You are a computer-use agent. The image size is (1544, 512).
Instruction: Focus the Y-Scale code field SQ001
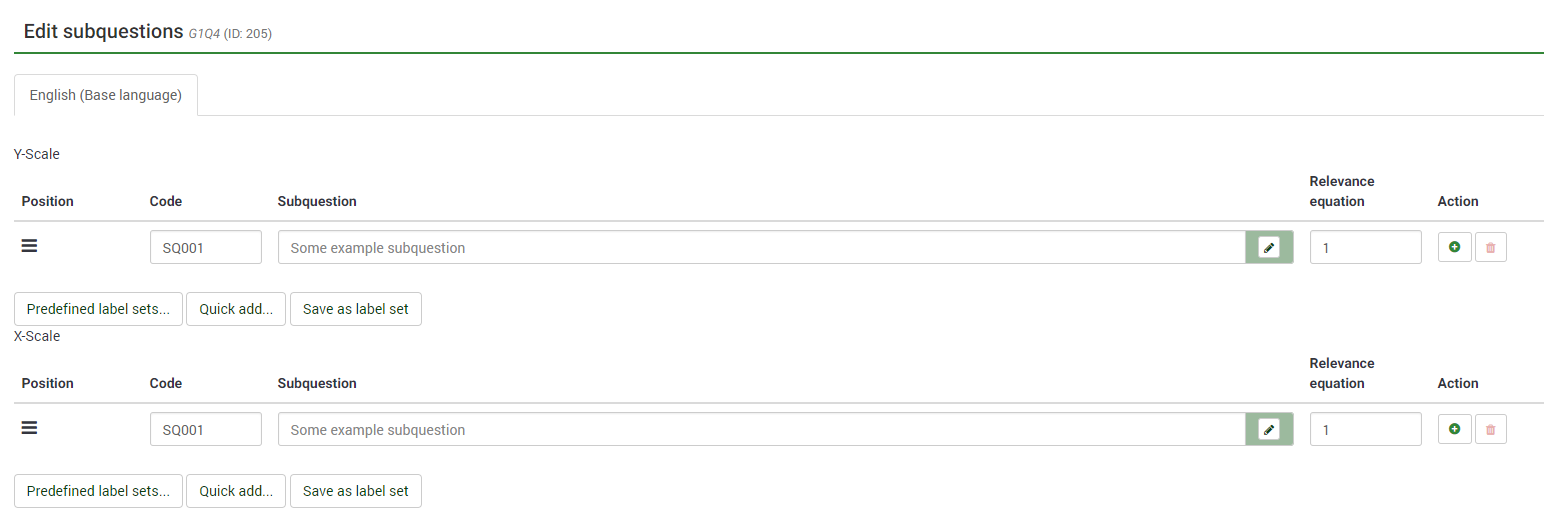pyautogui.click(x=205, y=248)
